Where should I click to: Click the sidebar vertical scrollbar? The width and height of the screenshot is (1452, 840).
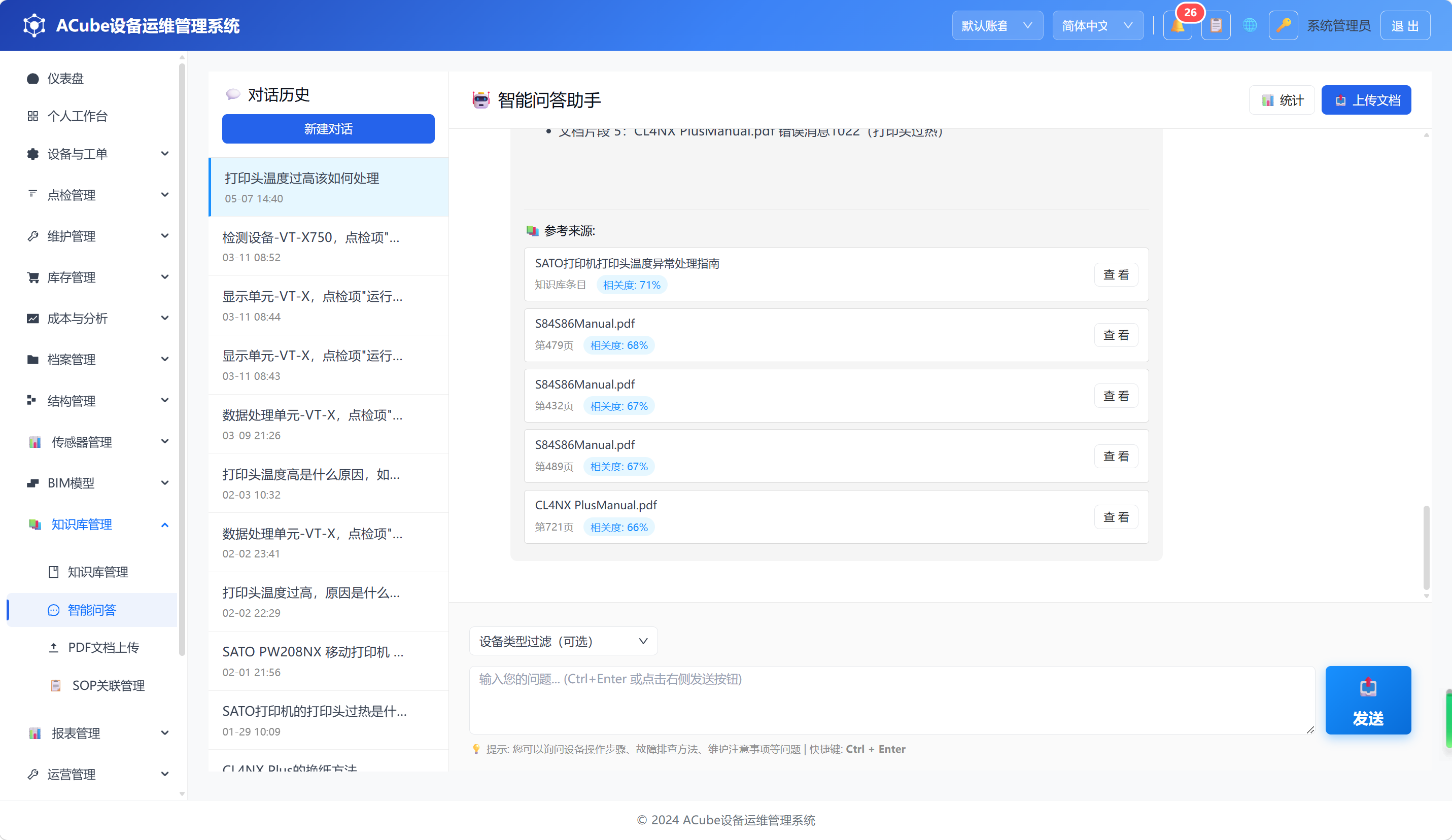(182, 360)
